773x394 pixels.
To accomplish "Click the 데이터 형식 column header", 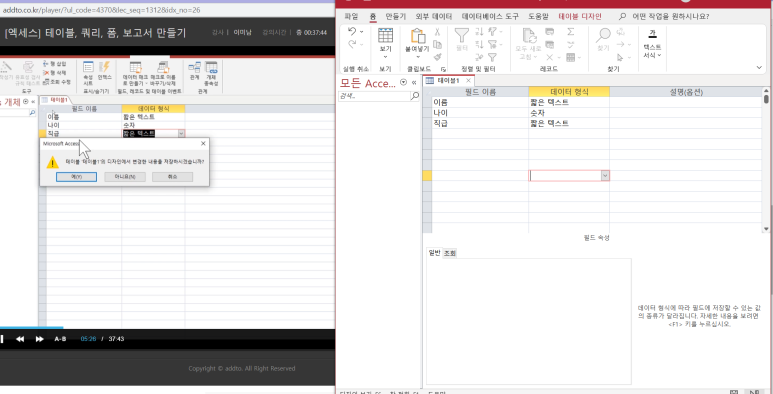I will point(569,92).
